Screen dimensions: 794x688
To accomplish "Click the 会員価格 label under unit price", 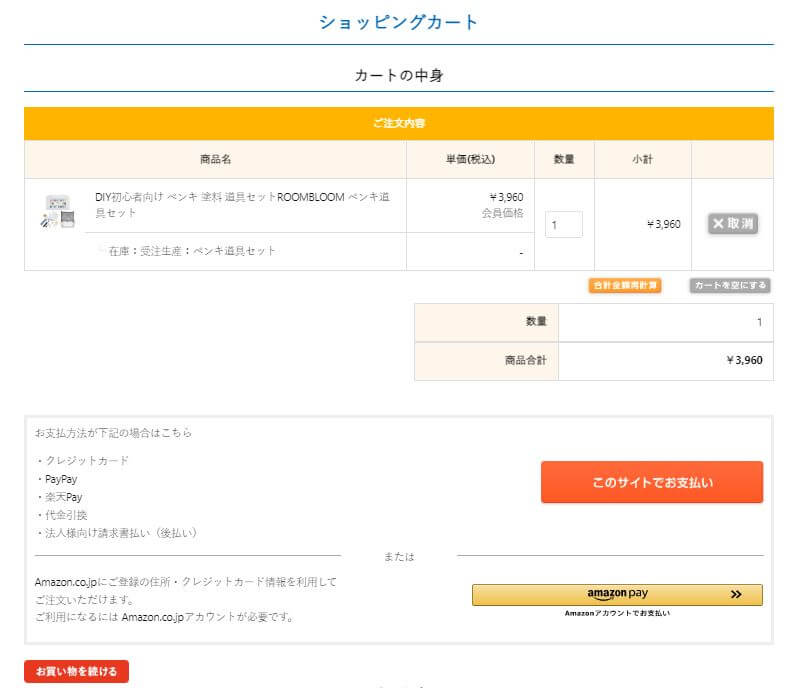I will tap(502, 213).
